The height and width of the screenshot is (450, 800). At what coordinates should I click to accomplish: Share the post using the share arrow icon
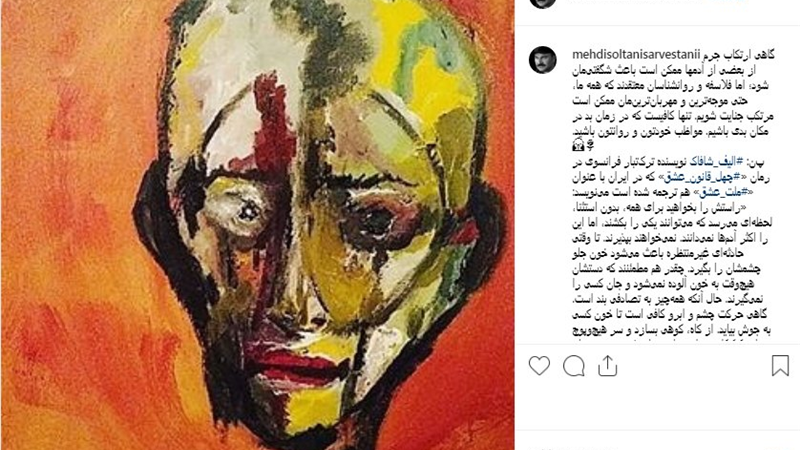tap(607, 366)
